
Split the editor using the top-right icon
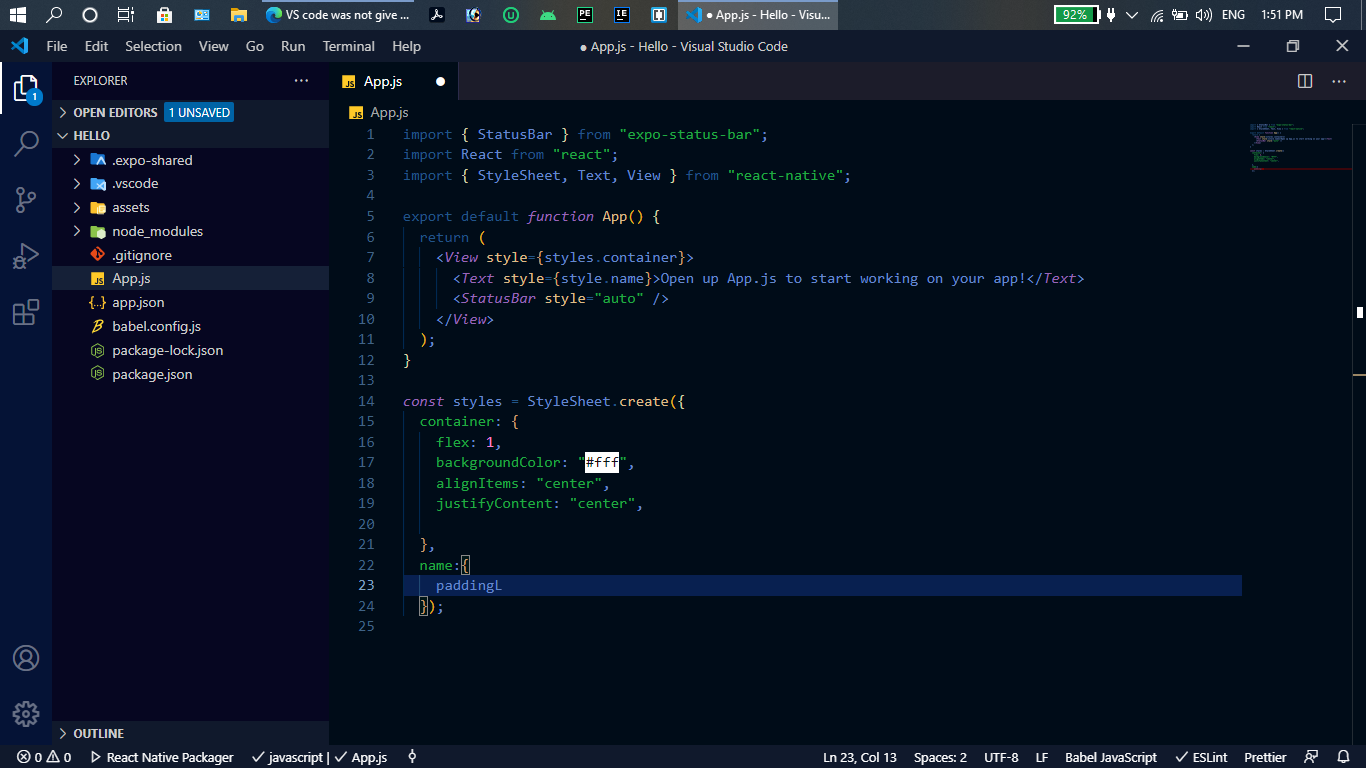[1305, 81]
